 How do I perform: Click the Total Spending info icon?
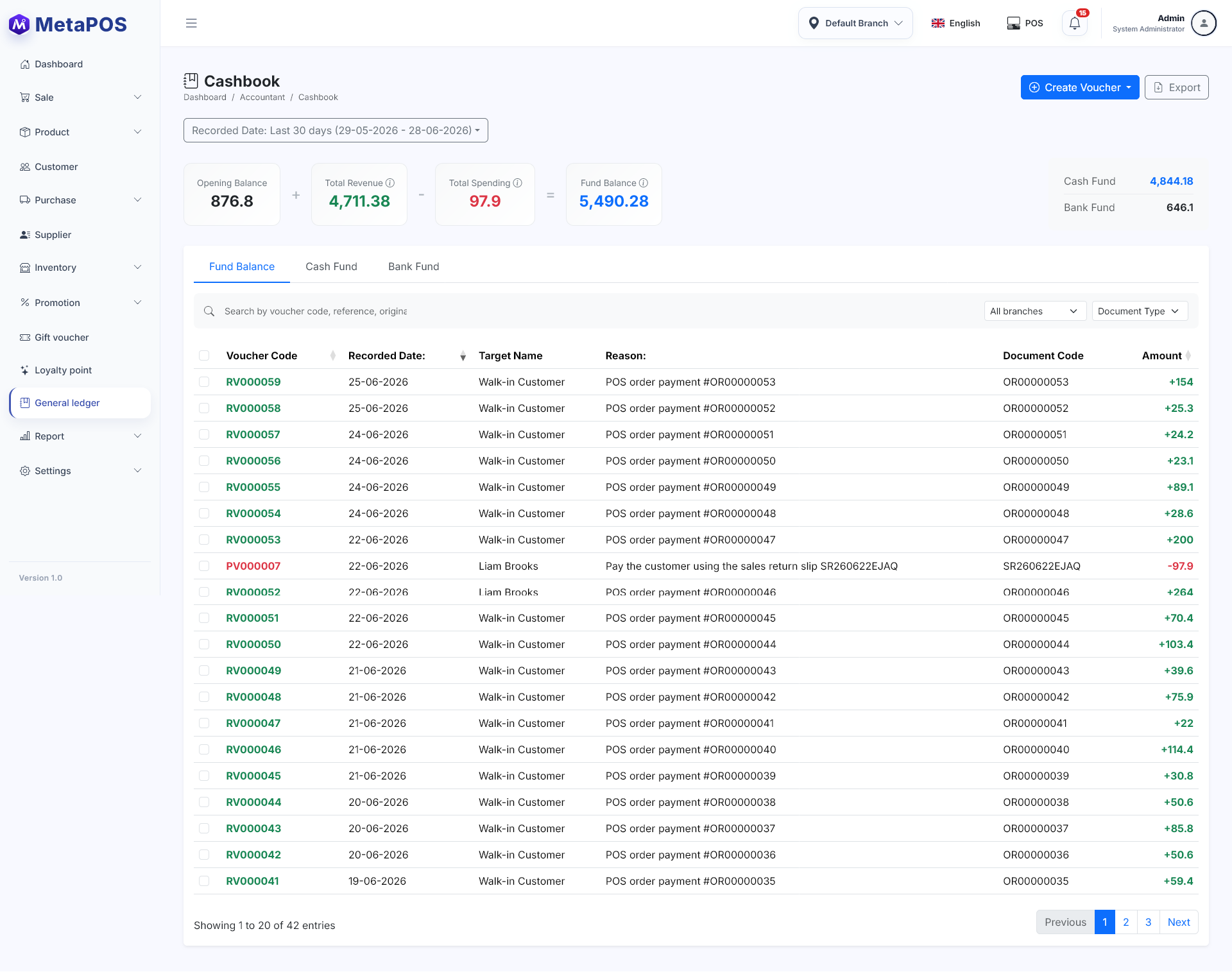[x=518, y=183]
